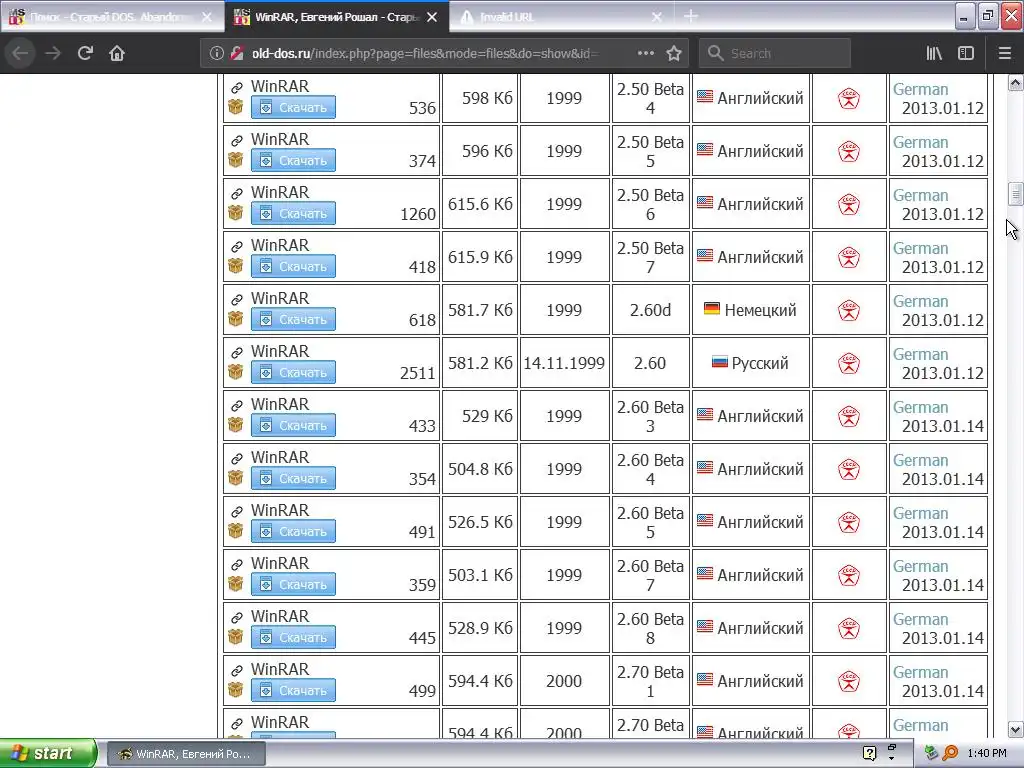Download WinRAR 2.50 Beta 6 via Скачать
1024x768 pixels.
pyautogui.click(x=293, y=213)
